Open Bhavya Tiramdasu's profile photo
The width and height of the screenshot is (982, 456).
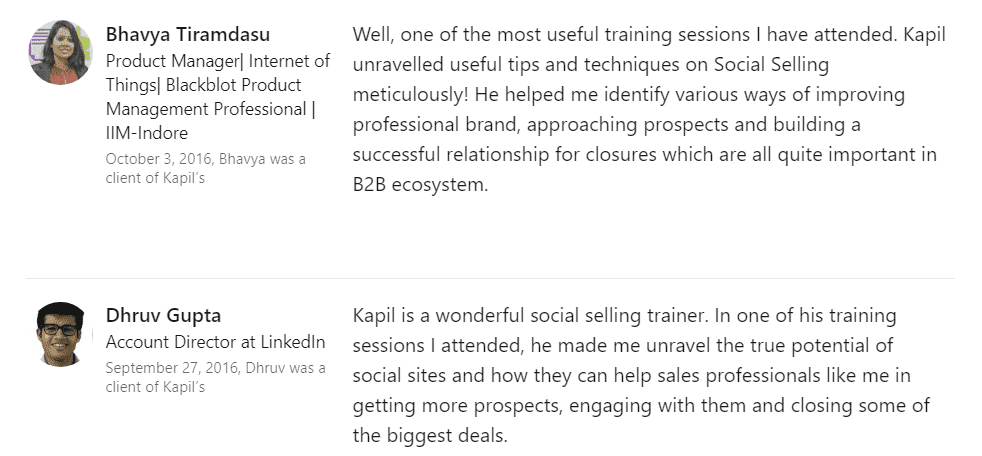pyautogui.click(x=60, y=52)
